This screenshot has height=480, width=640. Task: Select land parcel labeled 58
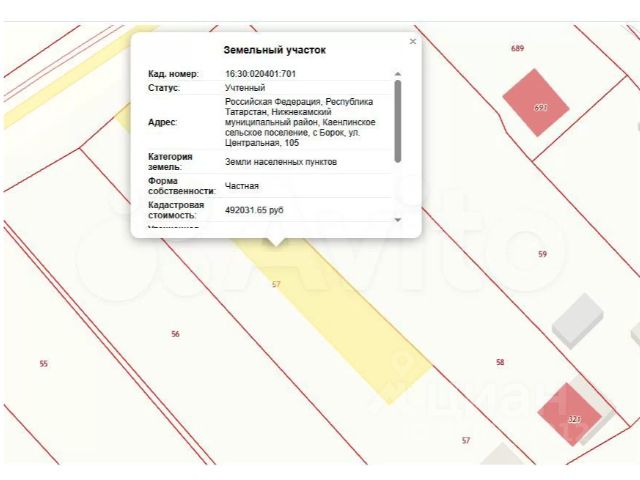(500, 362)
